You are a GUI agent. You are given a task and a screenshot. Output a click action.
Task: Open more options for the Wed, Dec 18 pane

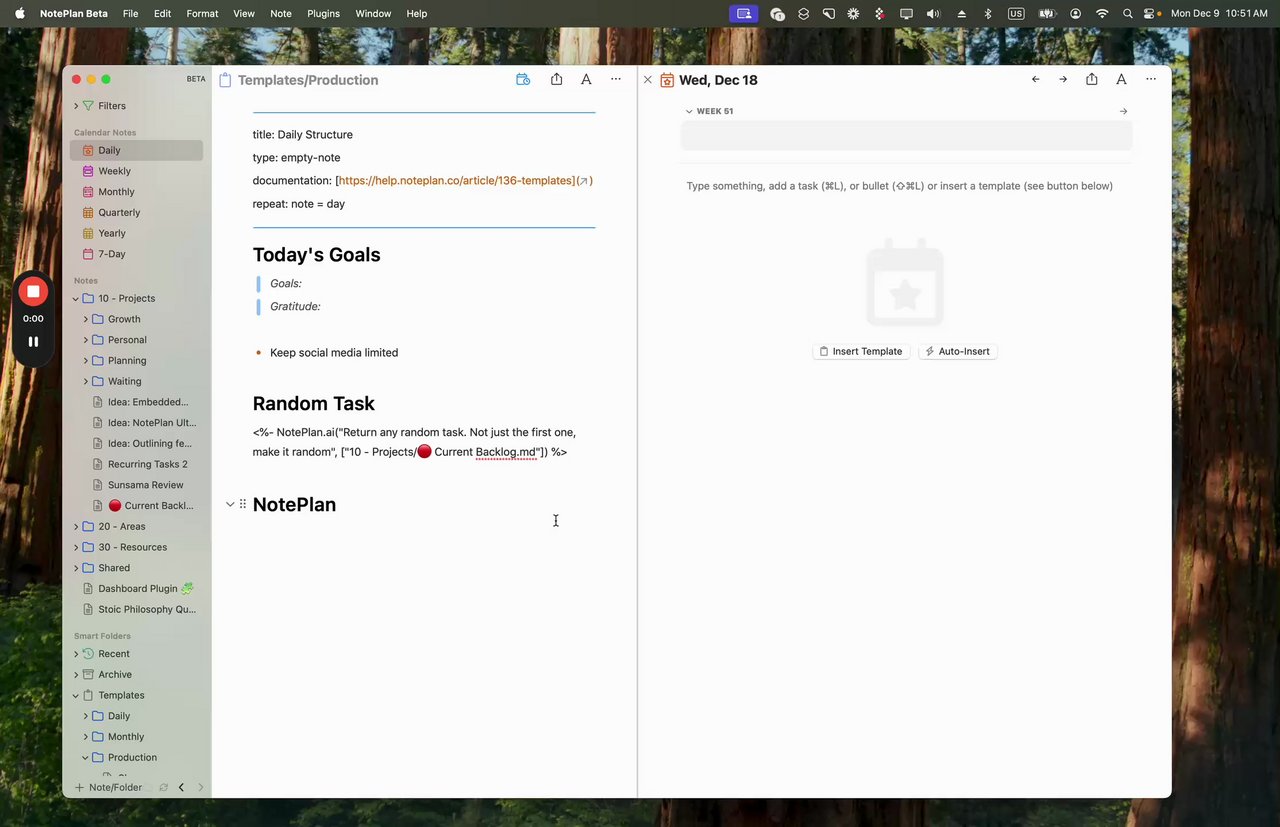[x=1151, y=79]
